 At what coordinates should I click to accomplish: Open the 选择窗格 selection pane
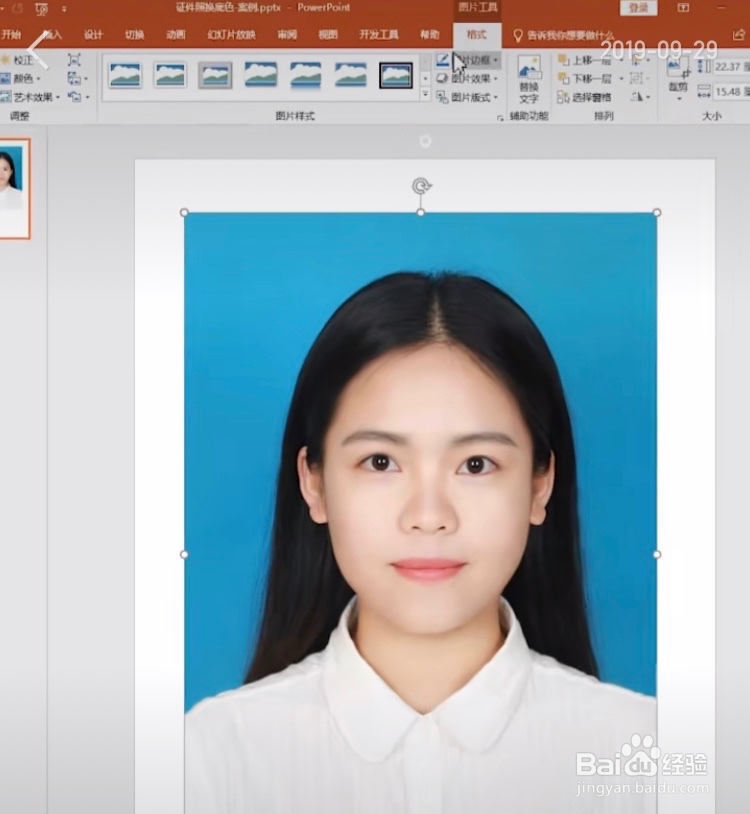click(x=584, y=97)
